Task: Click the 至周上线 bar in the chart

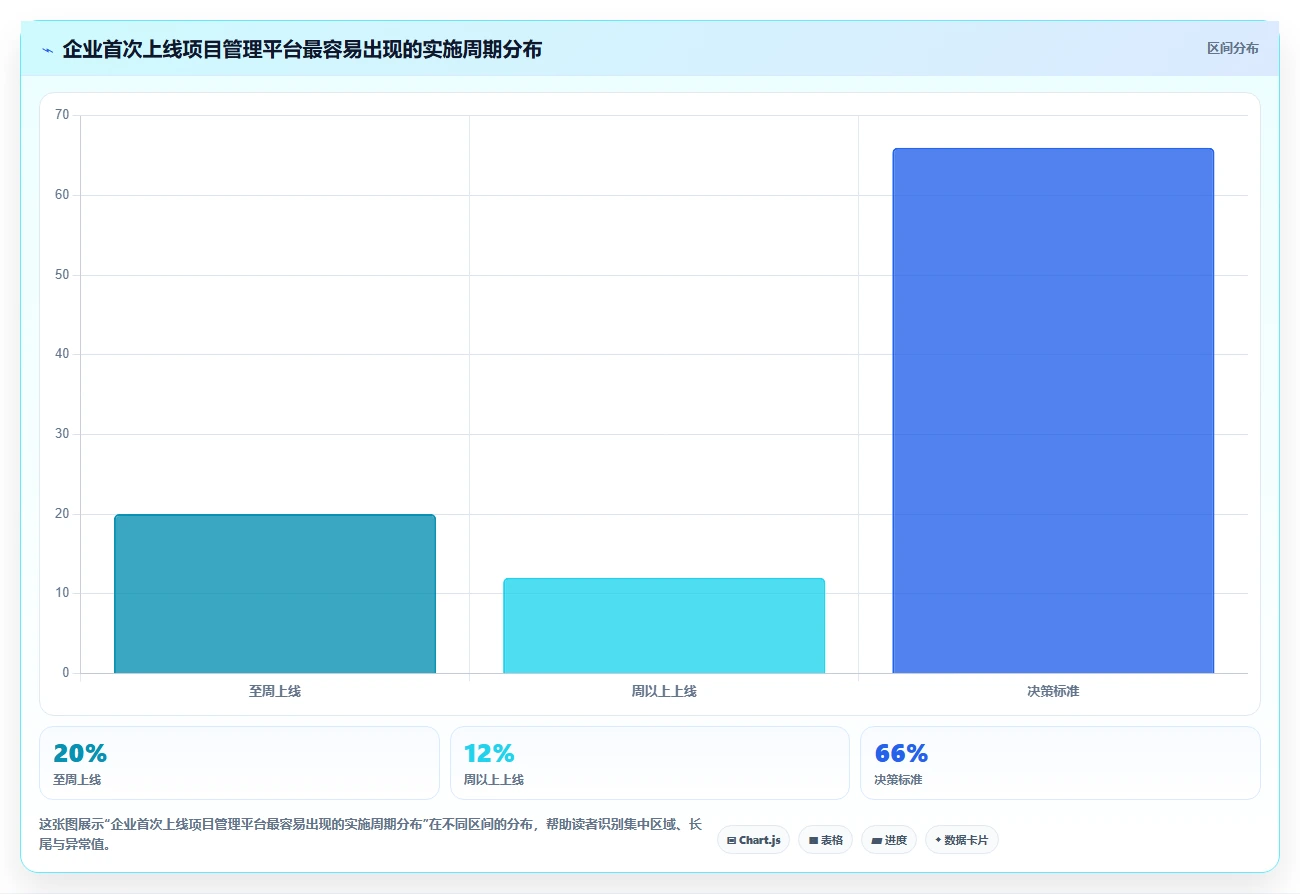Action: tap(275, 594)
